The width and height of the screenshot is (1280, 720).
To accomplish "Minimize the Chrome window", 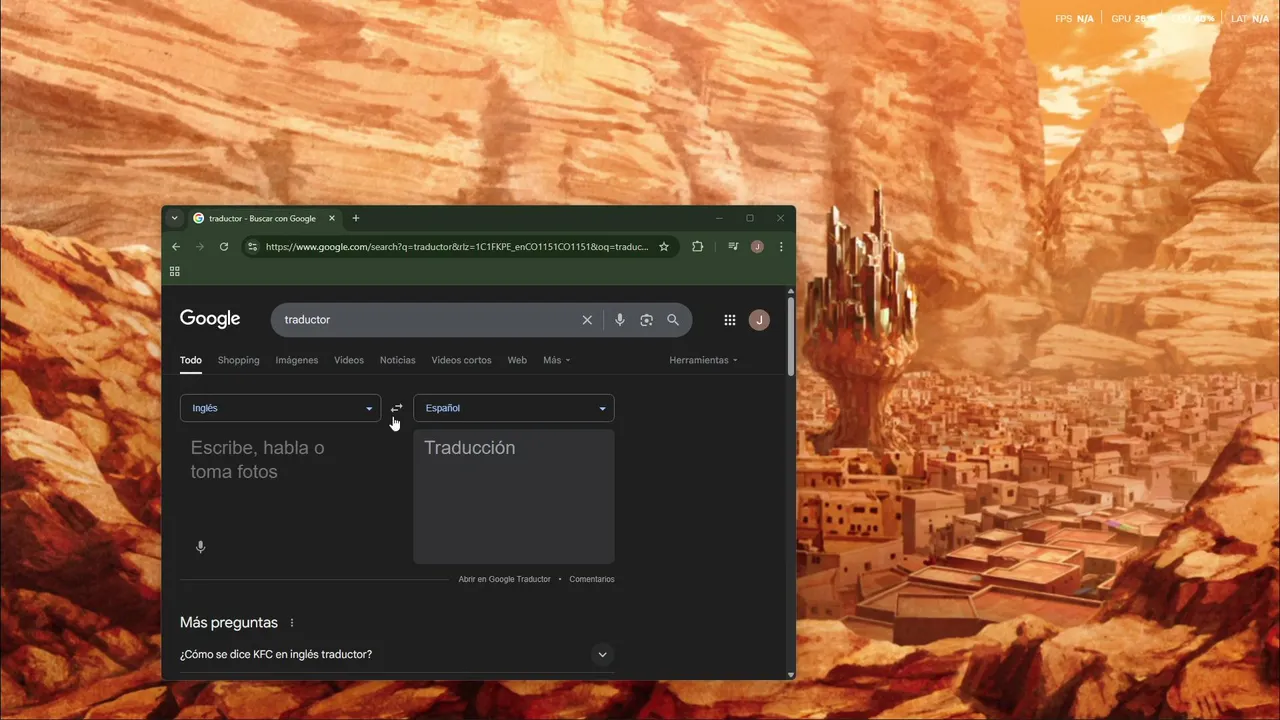I will coord(719,218).
